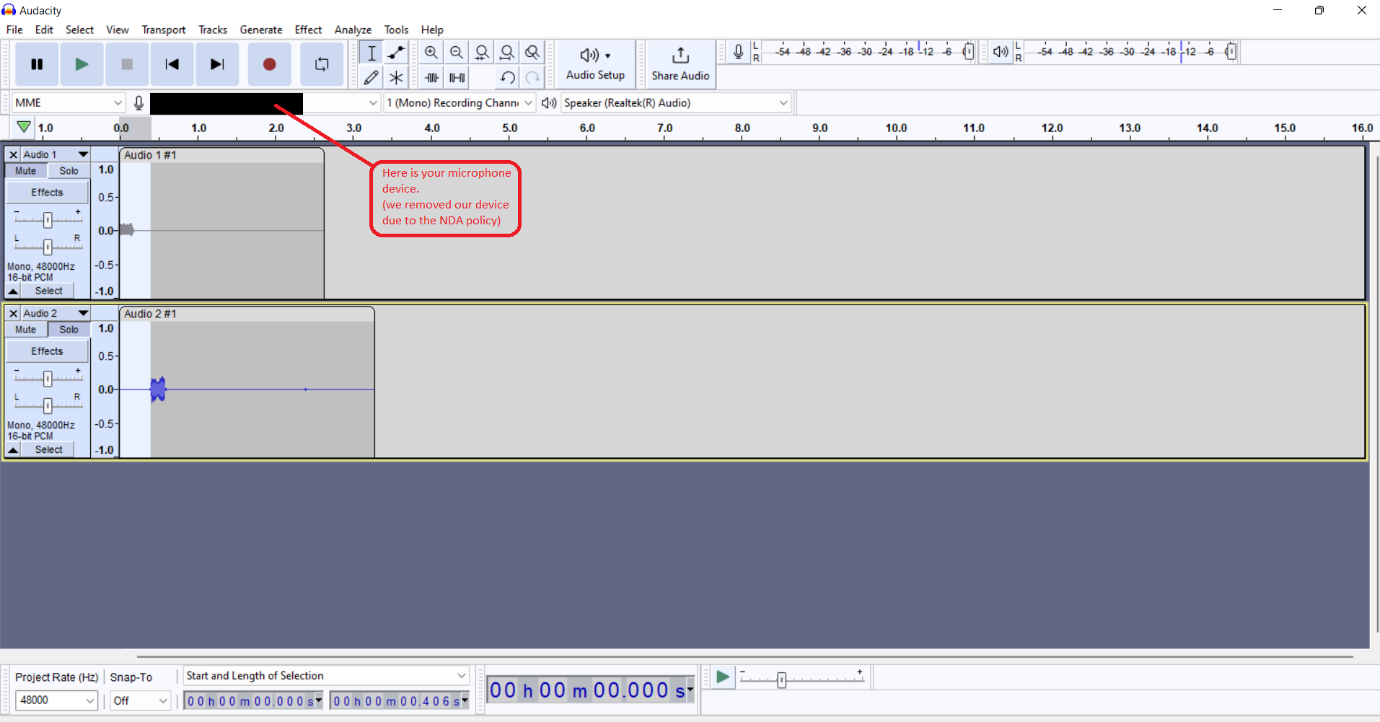Open the Transport menu

point(163,30)
